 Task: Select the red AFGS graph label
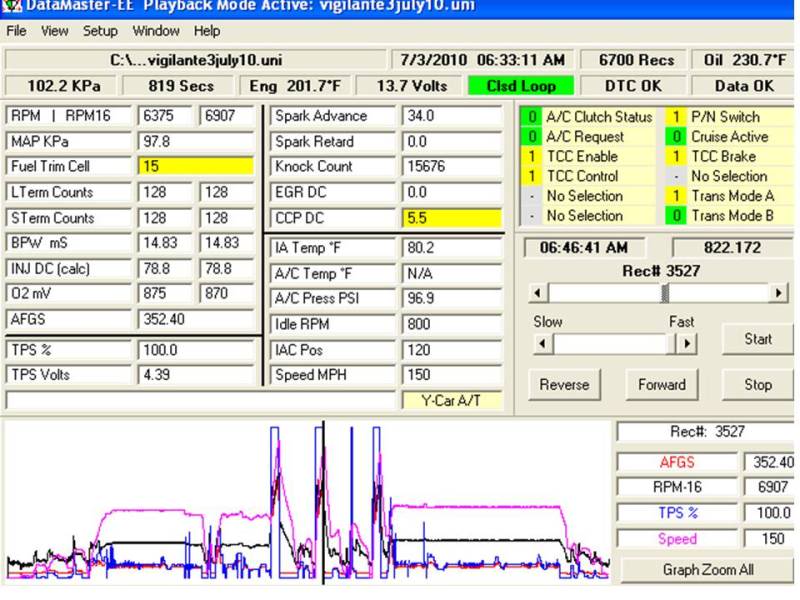[x=677, y=462]
